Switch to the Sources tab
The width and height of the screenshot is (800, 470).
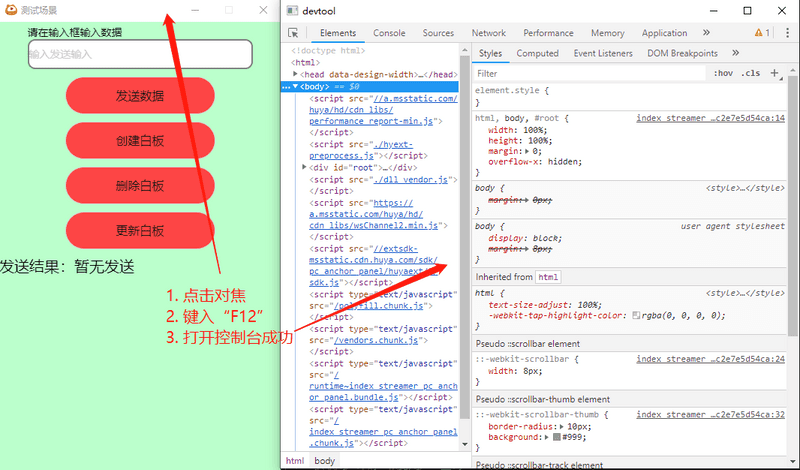tap(438, 33)
